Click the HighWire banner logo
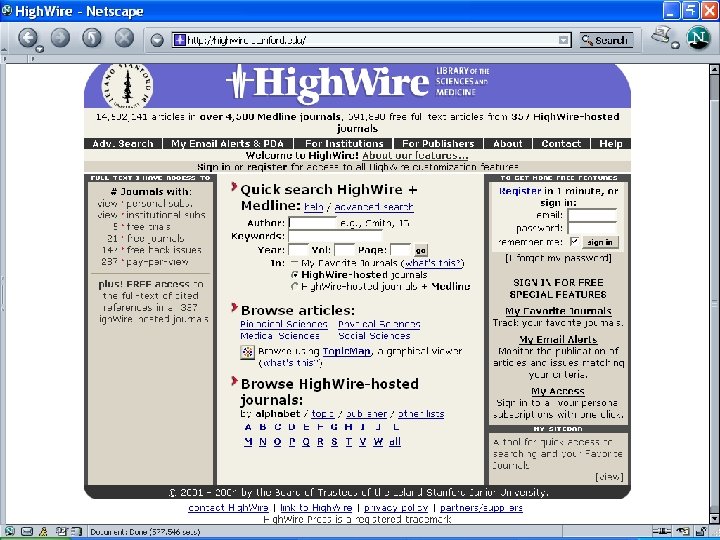The width and height of the screenshot is (720, 540). pyautogui.click(x=328, y=84)
